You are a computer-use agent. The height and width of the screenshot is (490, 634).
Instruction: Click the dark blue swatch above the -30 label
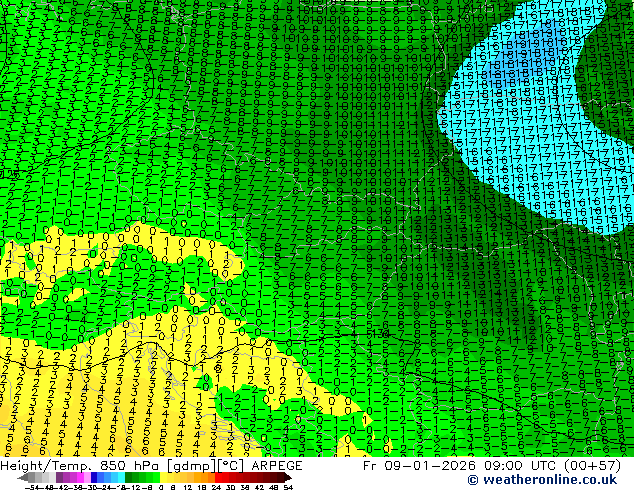pos(94,478)
